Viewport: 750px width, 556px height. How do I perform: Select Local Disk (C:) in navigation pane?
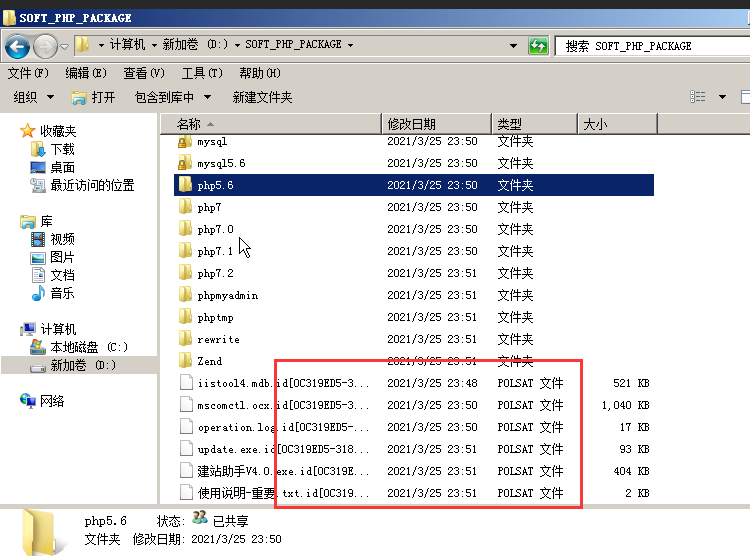pyautogui.click(x=88, y=347)
